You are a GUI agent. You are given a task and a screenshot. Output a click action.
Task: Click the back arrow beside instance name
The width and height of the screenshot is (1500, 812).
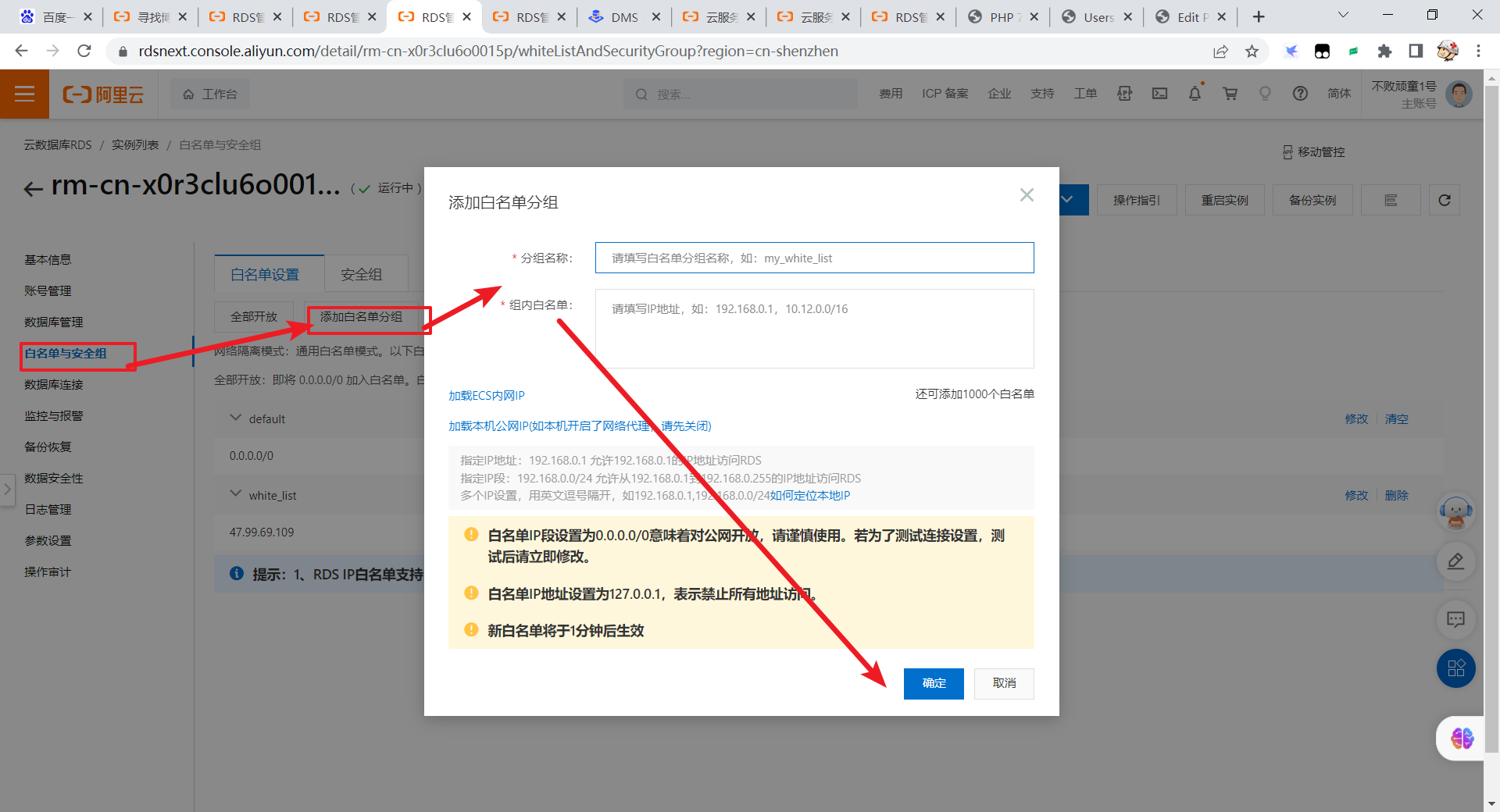[33, 189]
